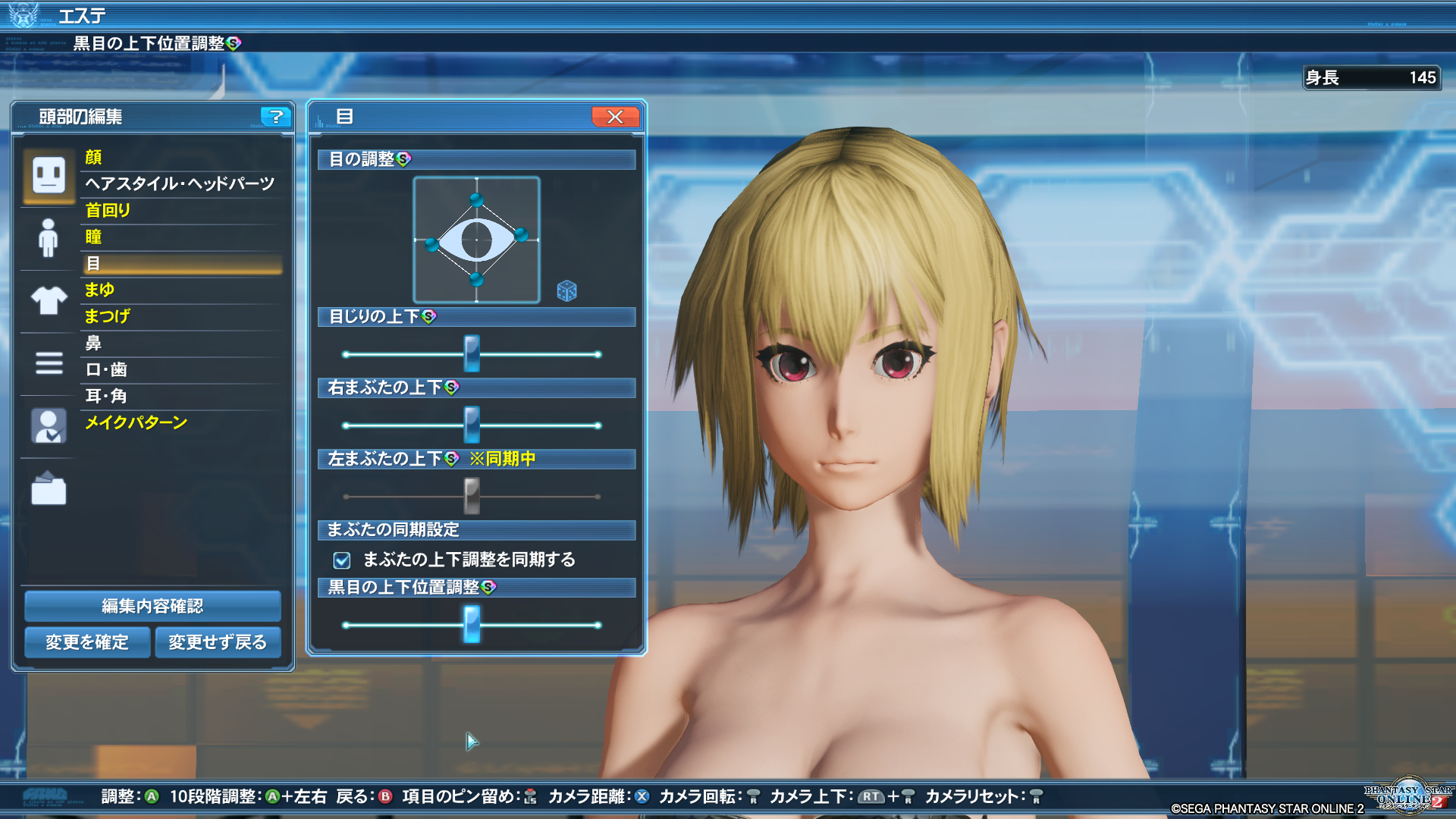Click the 変更を確定 button
The width and height of the screenshot is (1456, 819).
(x=87, y=642)
